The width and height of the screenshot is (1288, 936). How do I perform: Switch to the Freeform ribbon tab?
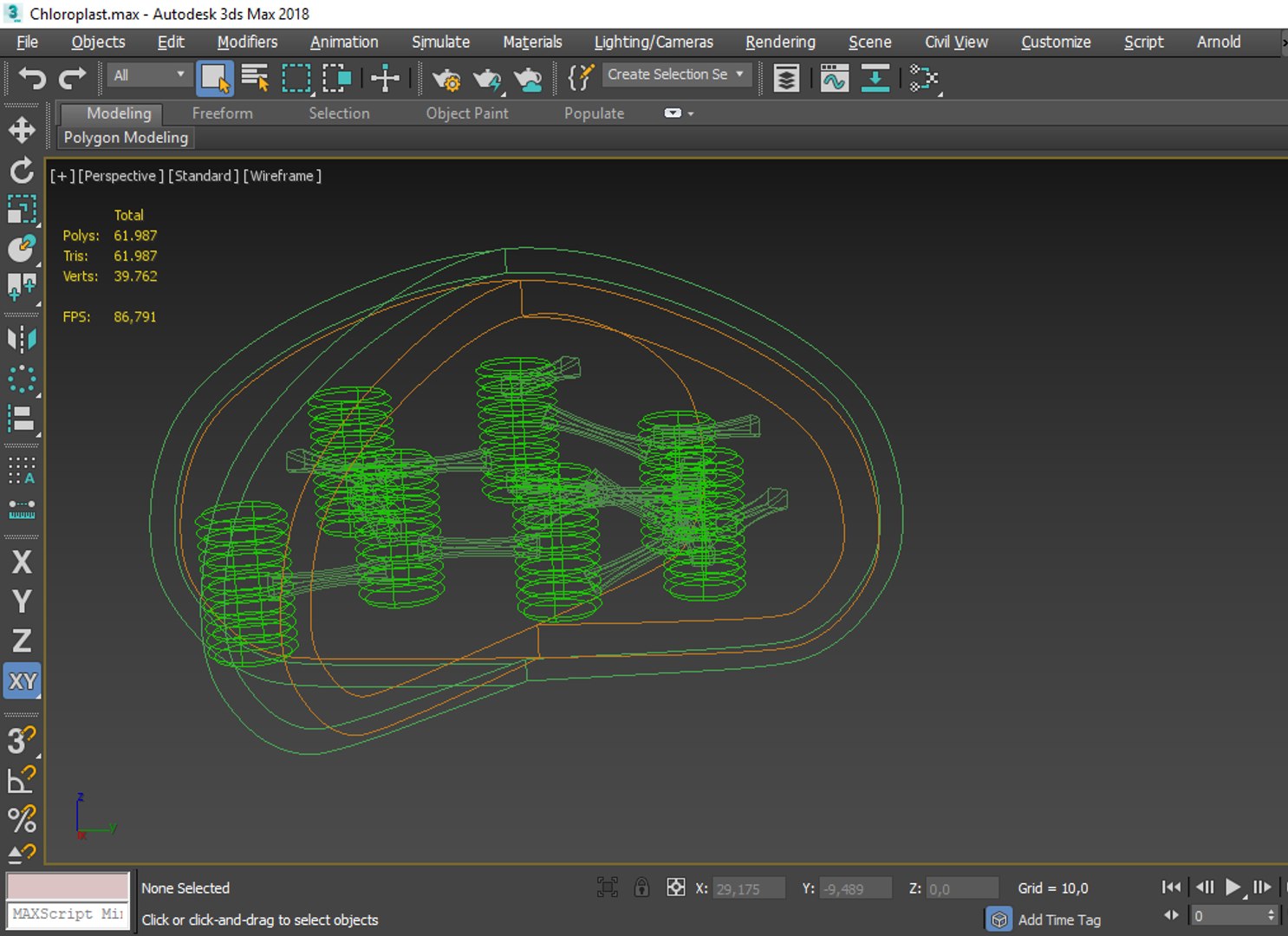click(x=222, y=114)
